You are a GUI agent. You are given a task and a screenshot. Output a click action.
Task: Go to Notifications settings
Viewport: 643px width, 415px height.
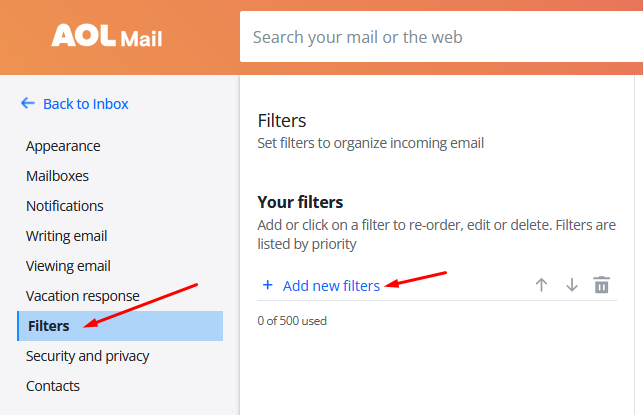[x=65, y=206]
